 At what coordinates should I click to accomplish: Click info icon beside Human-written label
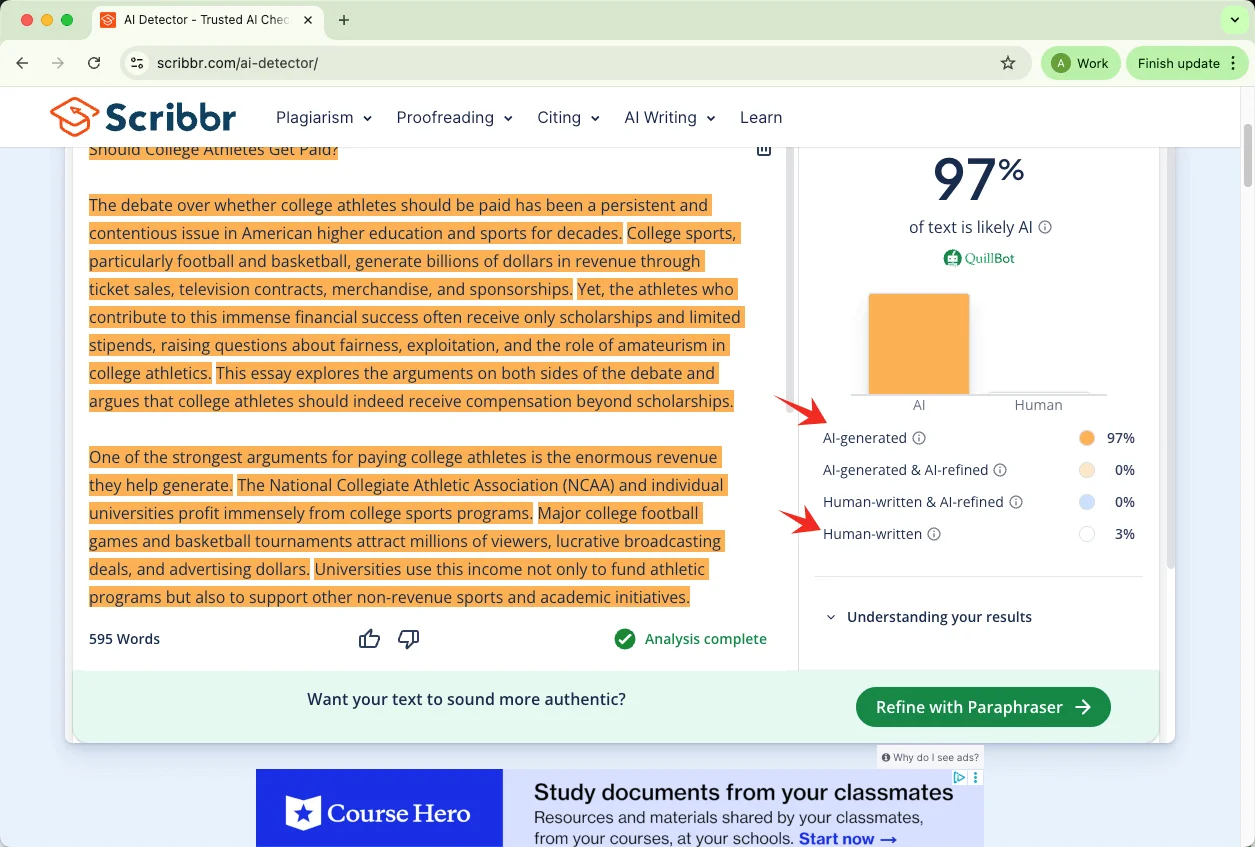pos(934,534)
